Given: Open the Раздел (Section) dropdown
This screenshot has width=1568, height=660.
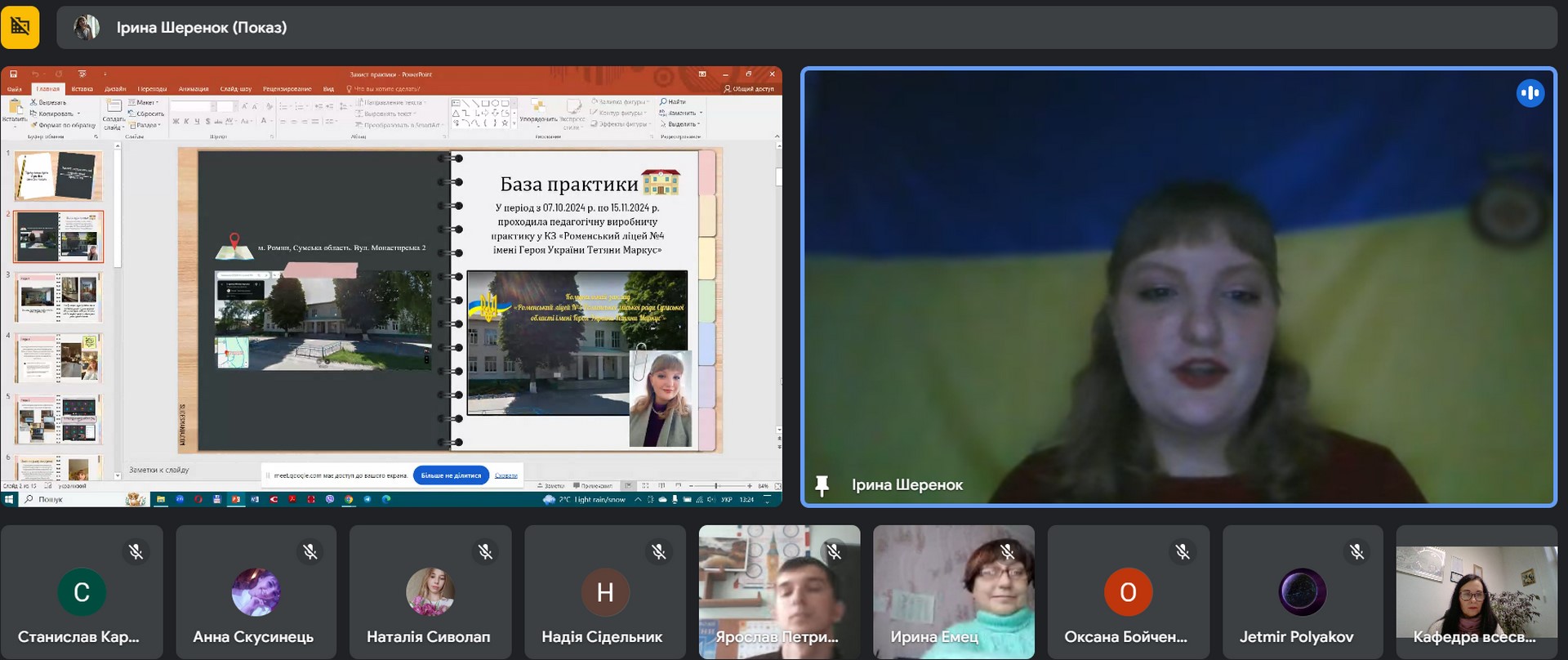Looking at the screenshot, I should pos(145,125).
